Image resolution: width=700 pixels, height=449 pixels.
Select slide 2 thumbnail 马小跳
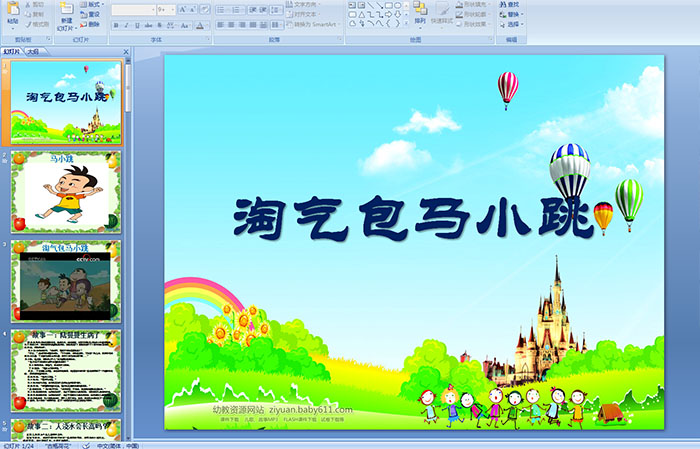pyautogui.click(x=66, y=191)
